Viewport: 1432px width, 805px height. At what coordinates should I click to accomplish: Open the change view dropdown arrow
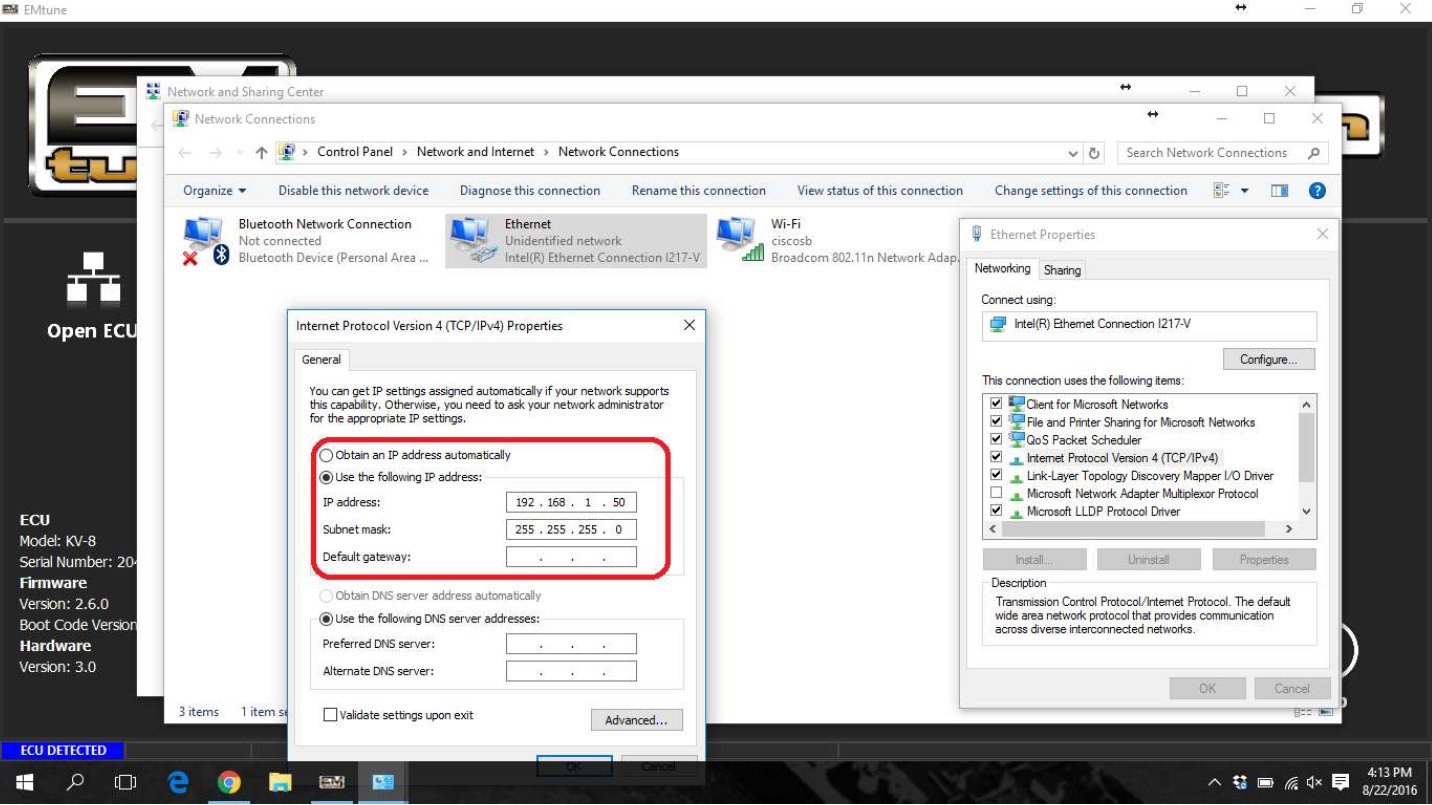click(1245, 191)
